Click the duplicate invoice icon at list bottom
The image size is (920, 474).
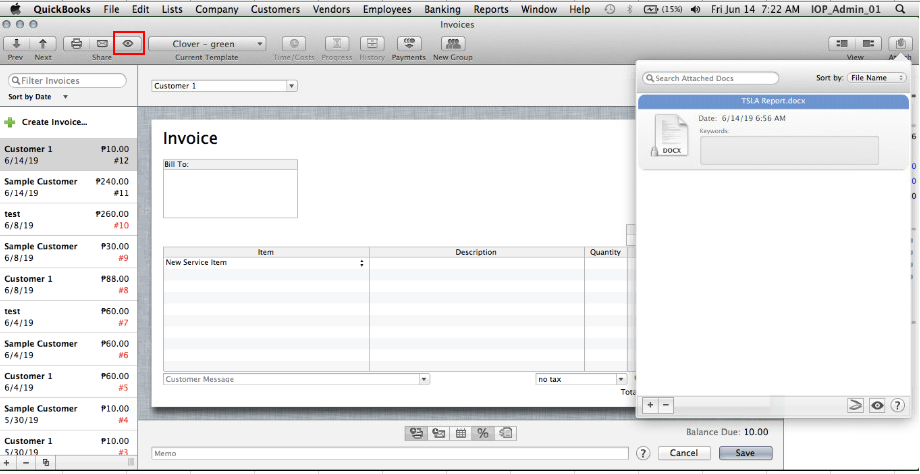point(45,462)
